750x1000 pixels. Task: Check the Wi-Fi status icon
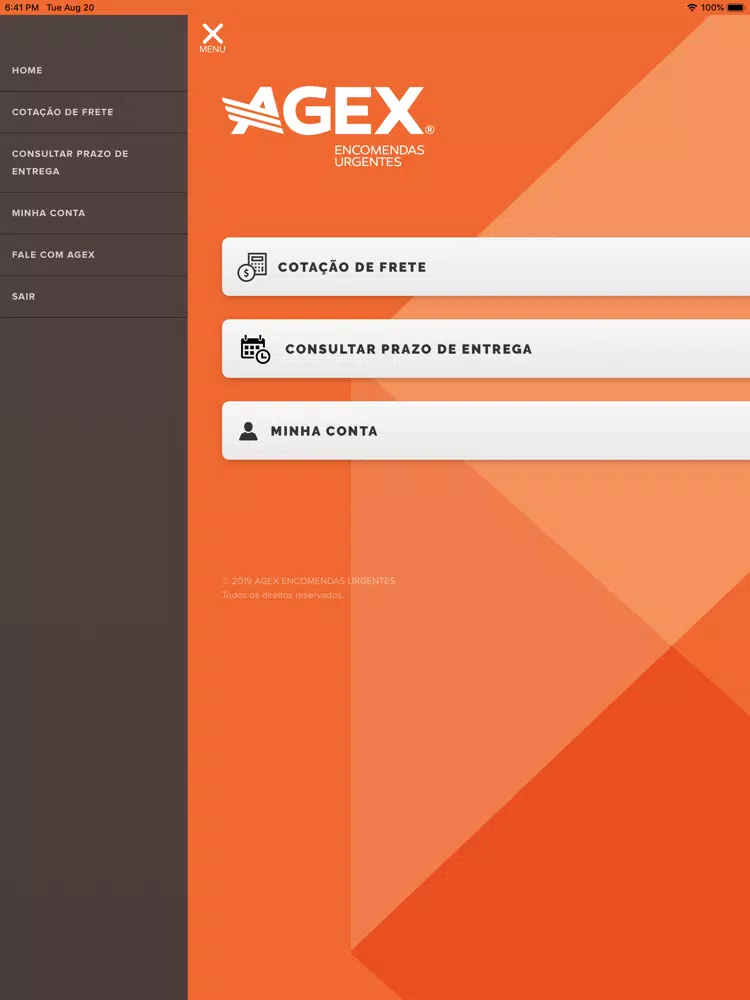pos(692,8)
